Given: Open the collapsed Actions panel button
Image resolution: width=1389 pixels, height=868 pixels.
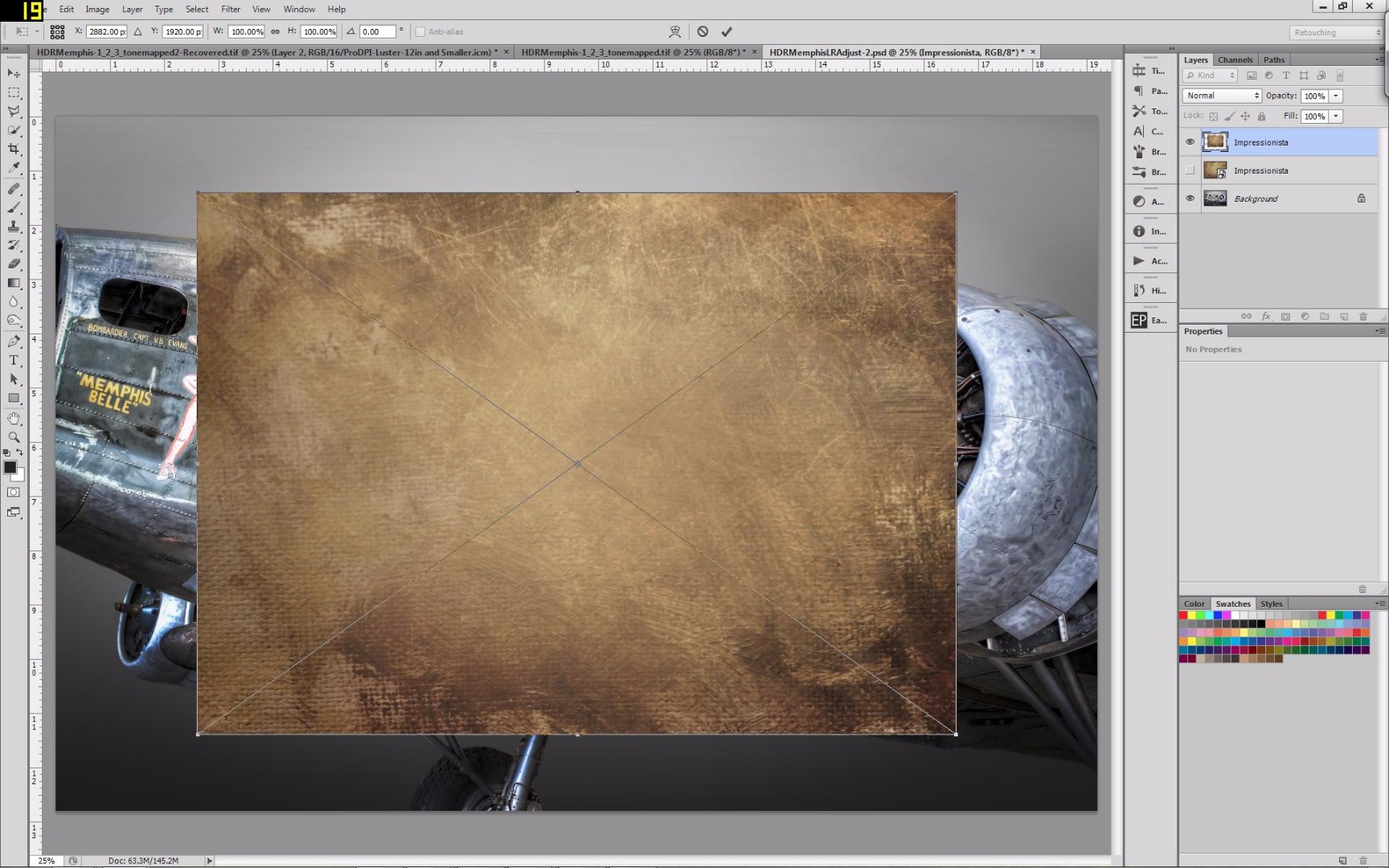Looking at the screenshot, I should point(1150,261).
